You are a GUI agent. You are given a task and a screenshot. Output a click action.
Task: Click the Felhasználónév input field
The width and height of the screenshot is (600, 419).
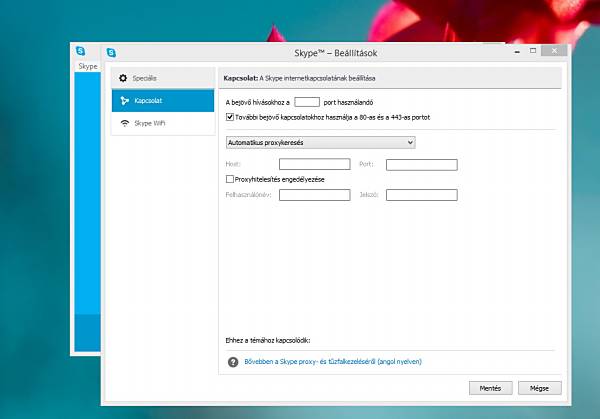pyautogui.click(x=315, y=195)
